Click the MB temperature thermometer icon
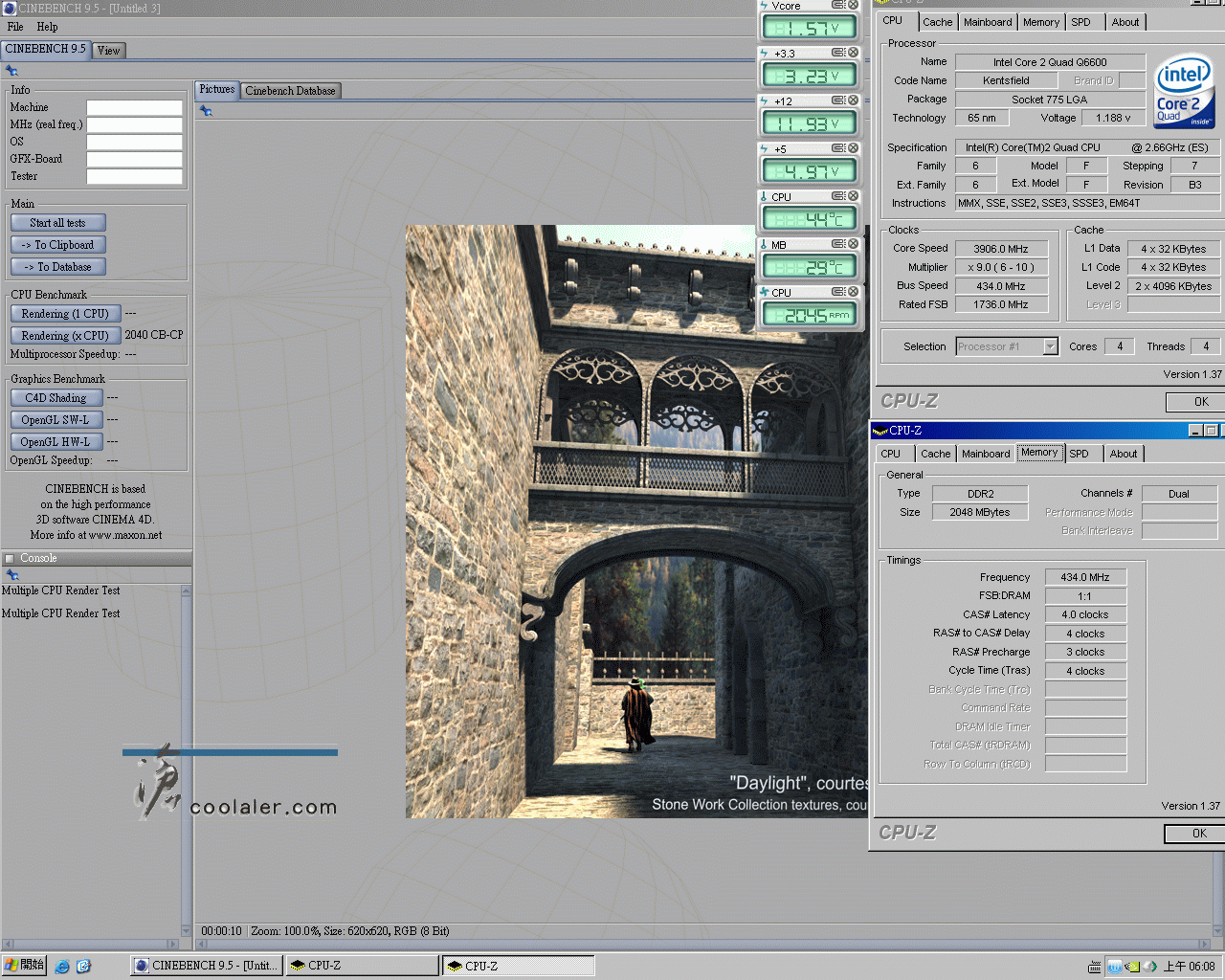 tap(764, 244)
